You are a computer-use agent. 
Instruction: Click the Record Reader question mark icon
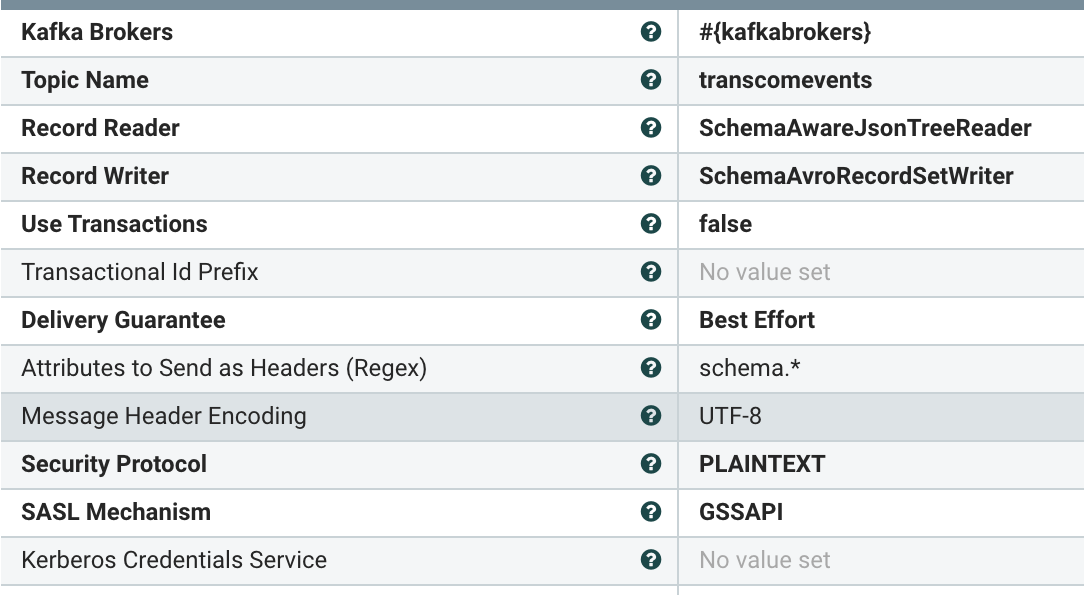(x=651, y=128)
